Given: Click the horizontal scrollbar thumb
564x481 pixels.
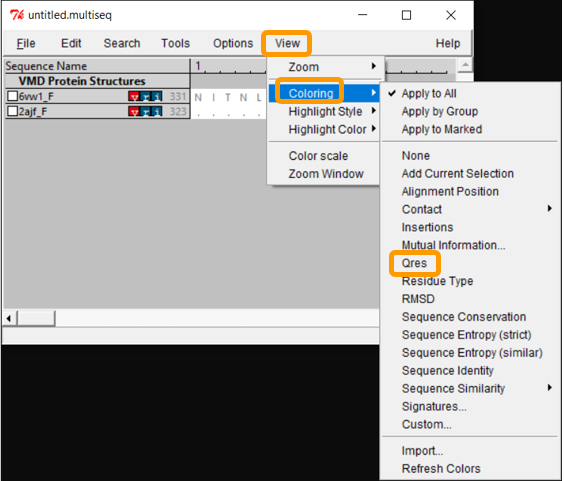Looking at the screenshot, I should click(x=36, y=318).
